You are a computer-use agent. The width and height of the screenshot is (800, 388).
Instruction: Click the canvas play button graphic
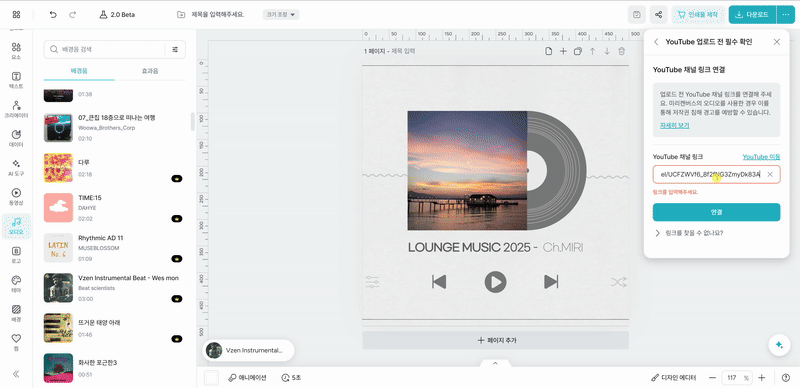pyautogui.click(x=495, y=282)
